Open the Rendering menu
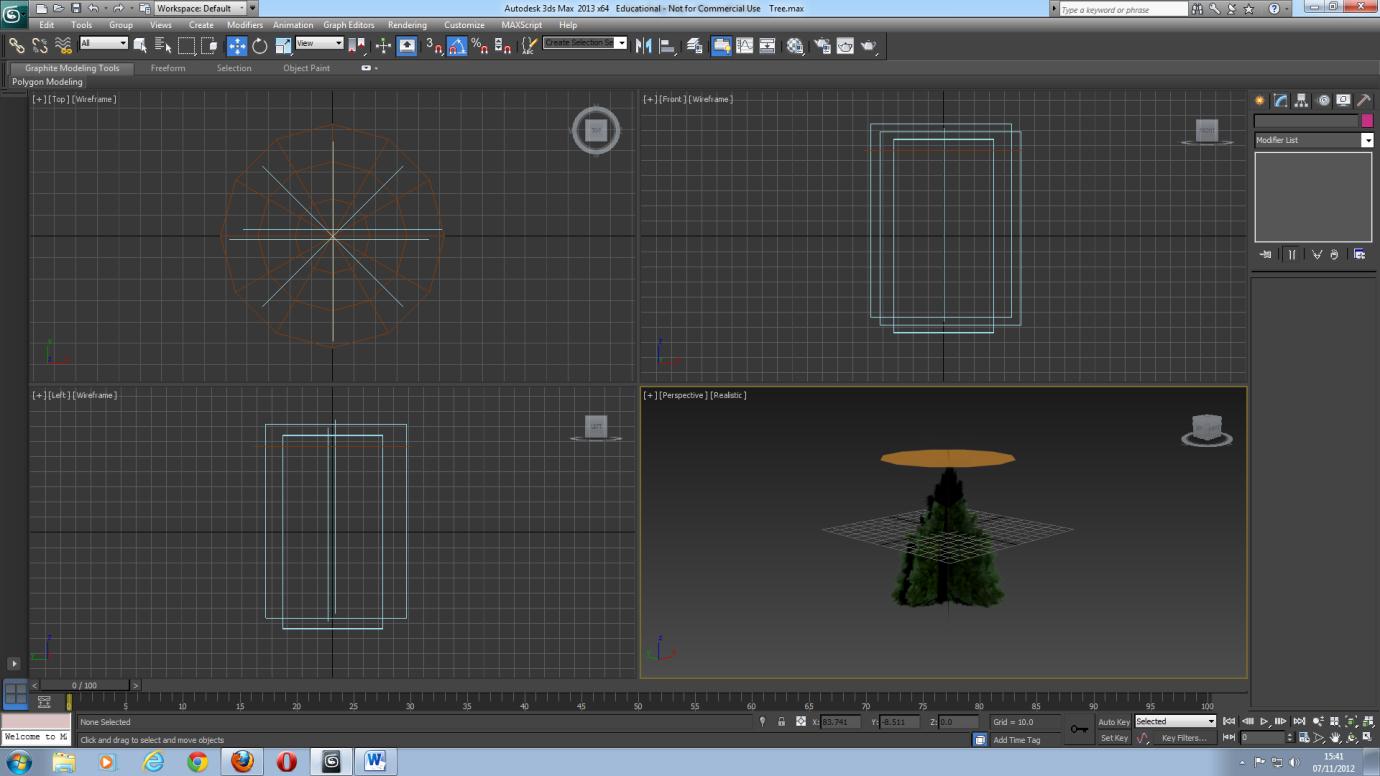This screenshot has width=1380, height=776. tap(407, 25)
